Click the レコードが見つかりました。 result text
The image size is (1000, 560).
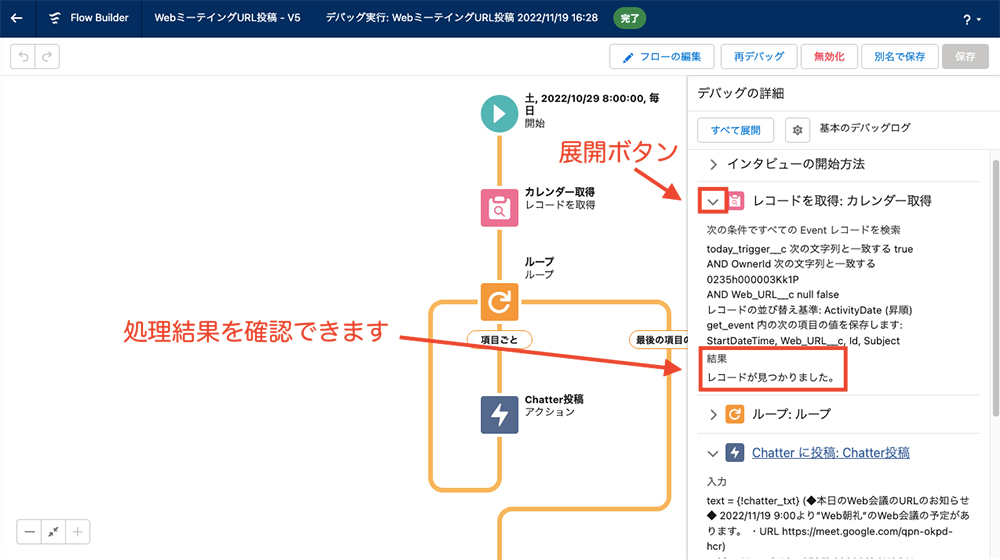coord(772,377)
